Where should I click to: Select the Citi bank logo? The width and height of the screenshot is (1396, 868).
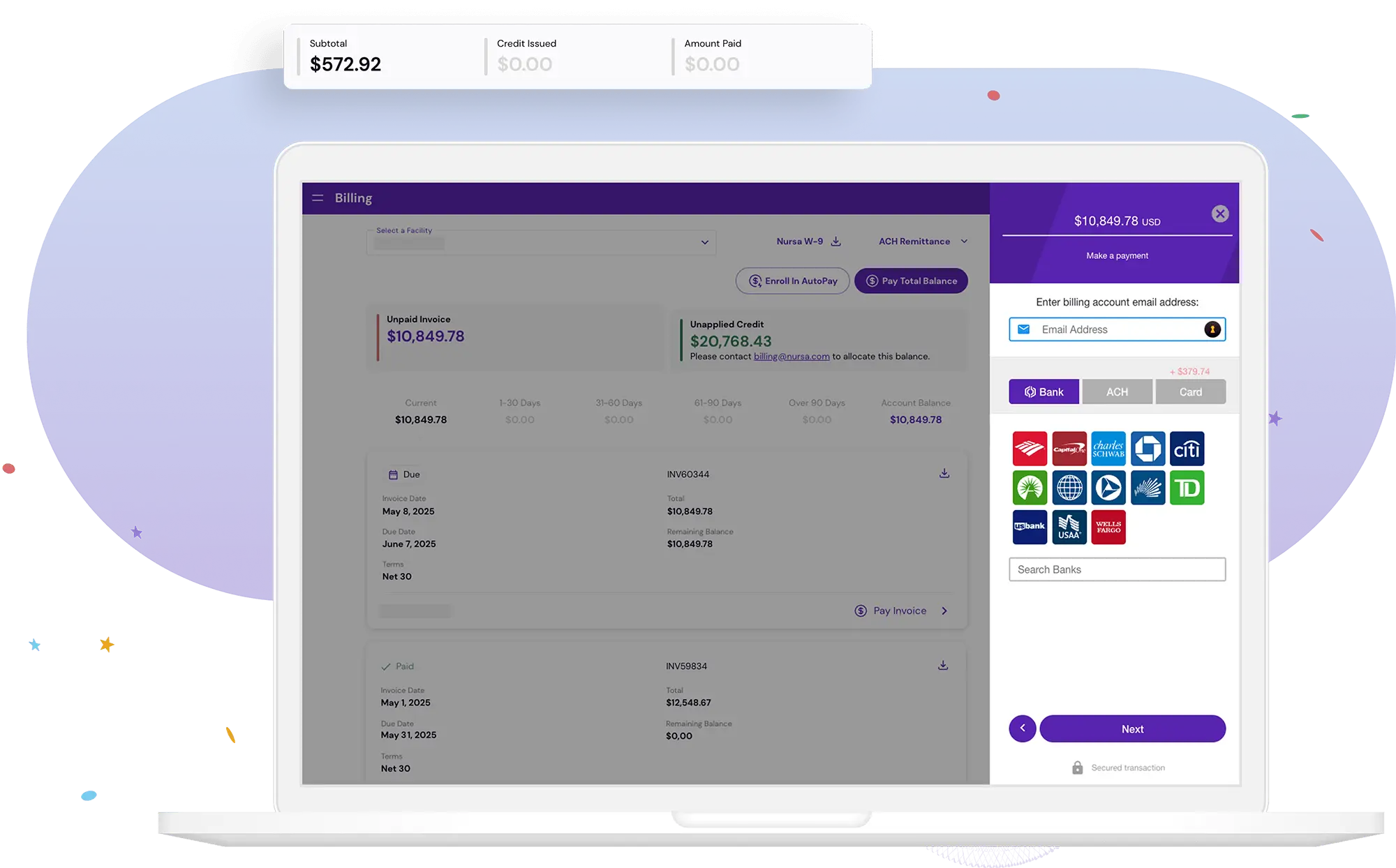coord(1187,449)
